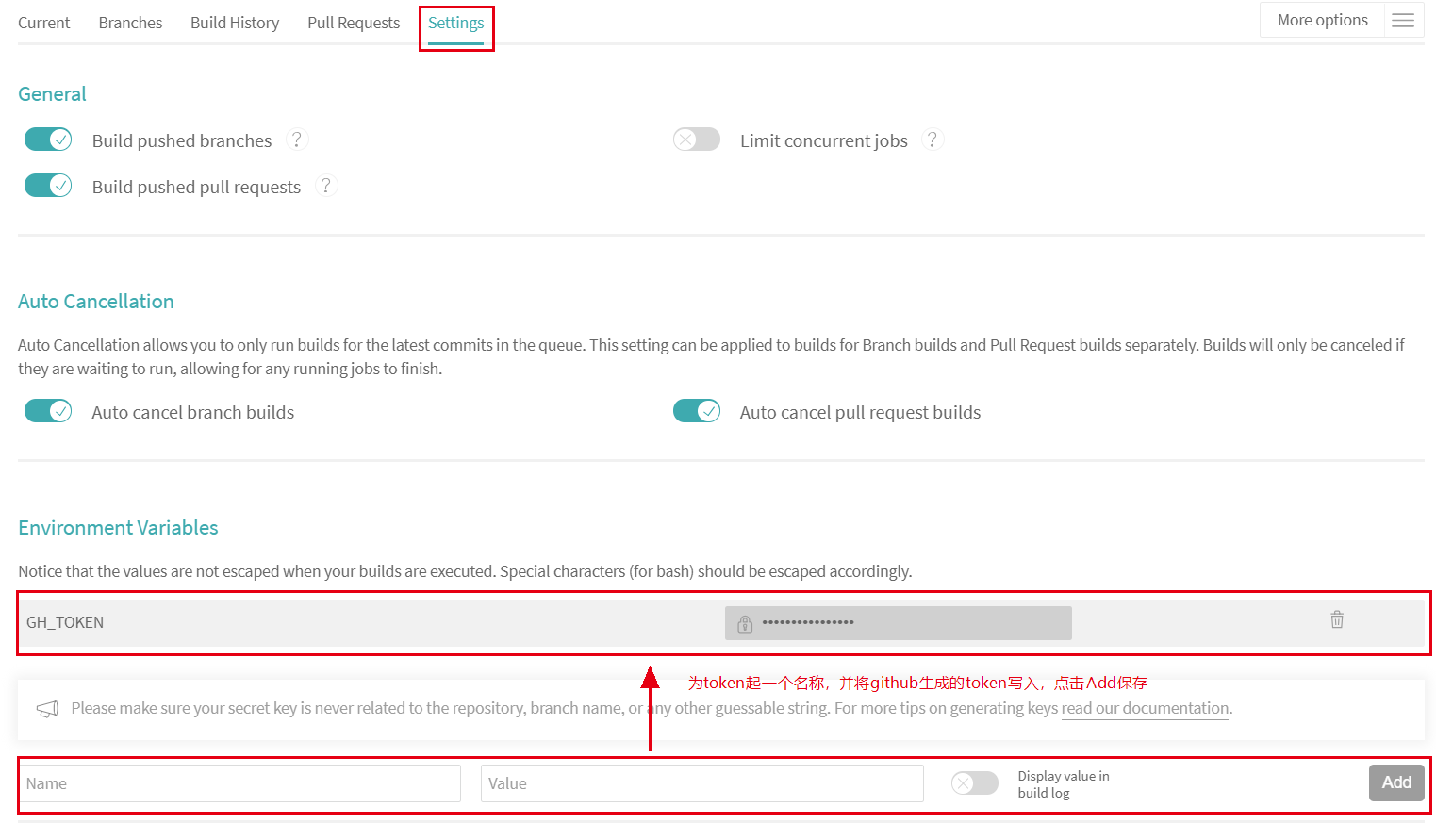Click the Environment Variables heading
This screenshot has width=1436, height=840.
click(118, 528)
